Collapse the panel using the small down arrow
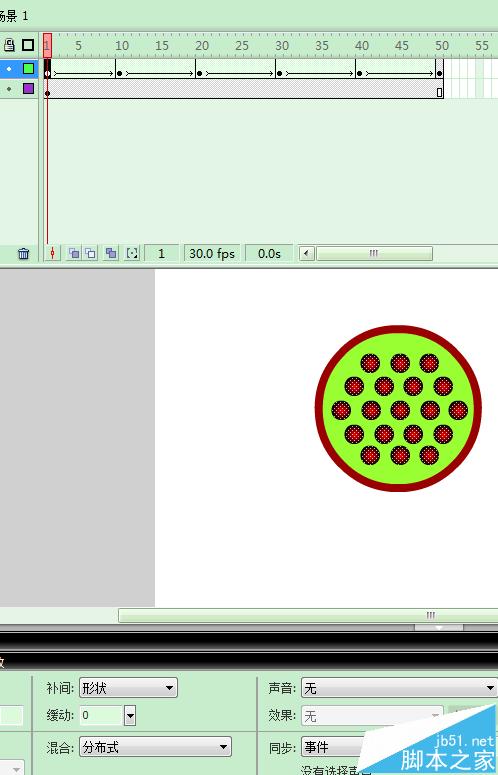This screenshot has width=498, height=775. tap(439, 627)
